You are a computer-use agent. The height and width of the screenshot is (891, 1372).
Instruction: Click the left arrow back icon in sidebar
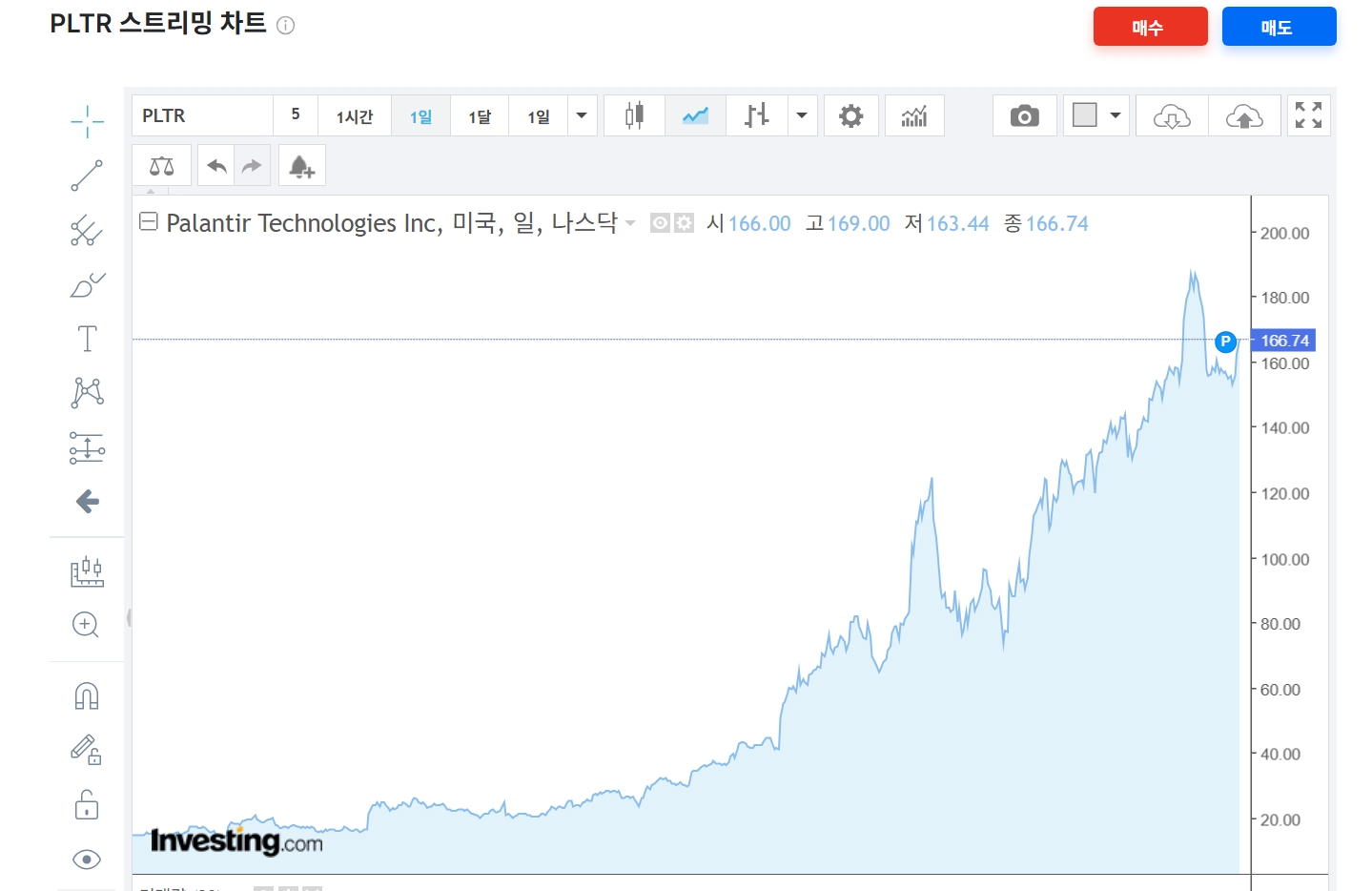87,502
